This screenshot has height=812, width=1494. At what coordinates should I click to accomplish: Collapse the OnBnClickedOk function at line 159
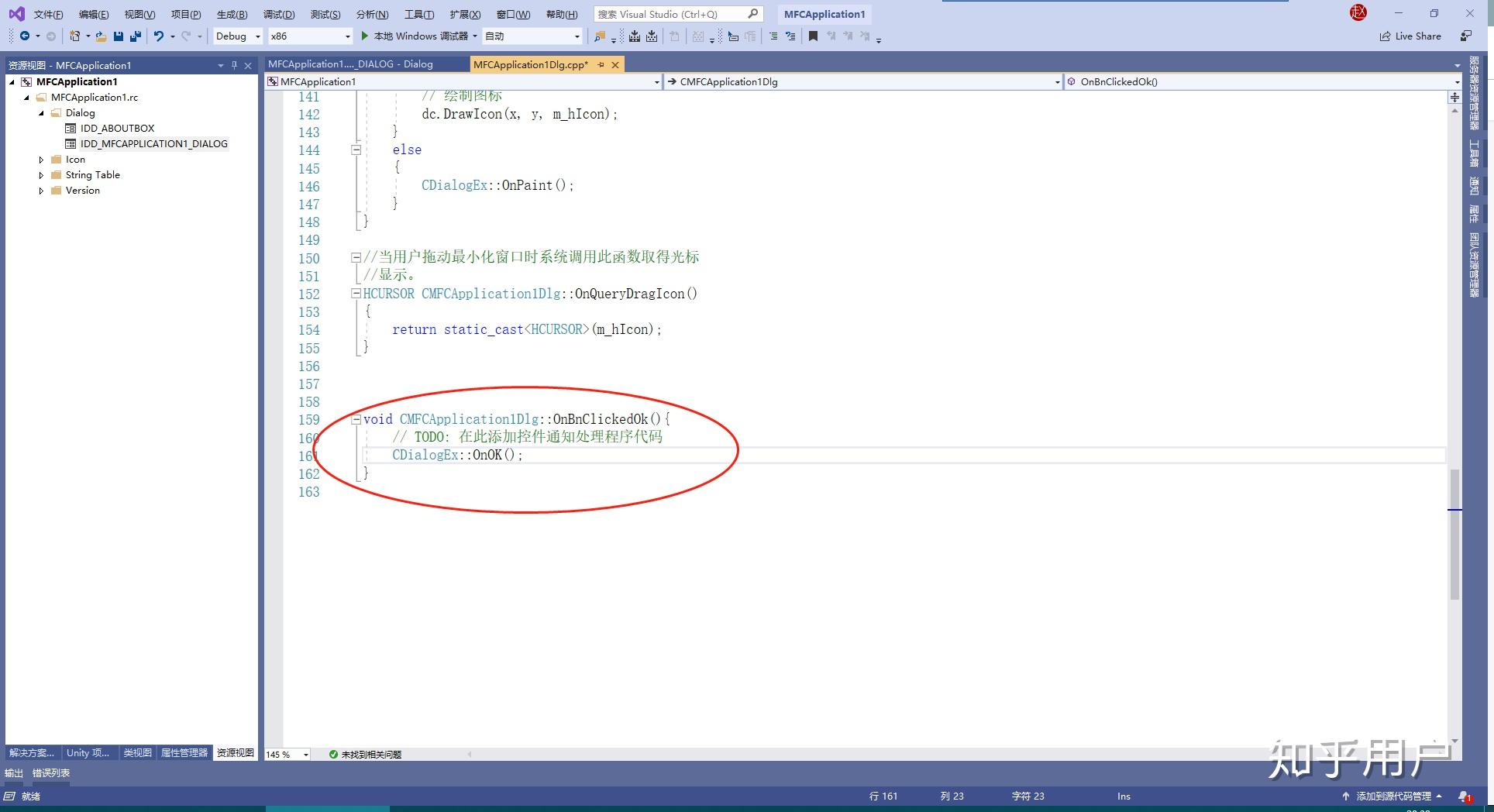tap(356, 419)
